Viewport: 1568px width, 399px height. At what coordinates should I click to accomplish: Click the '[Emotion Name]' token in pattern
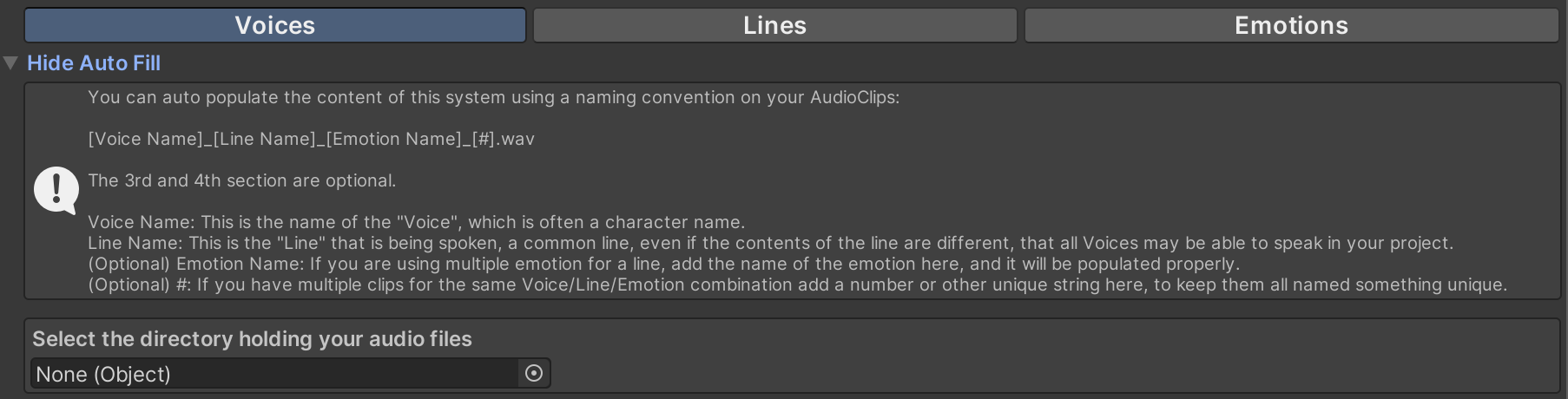[393, 139]
